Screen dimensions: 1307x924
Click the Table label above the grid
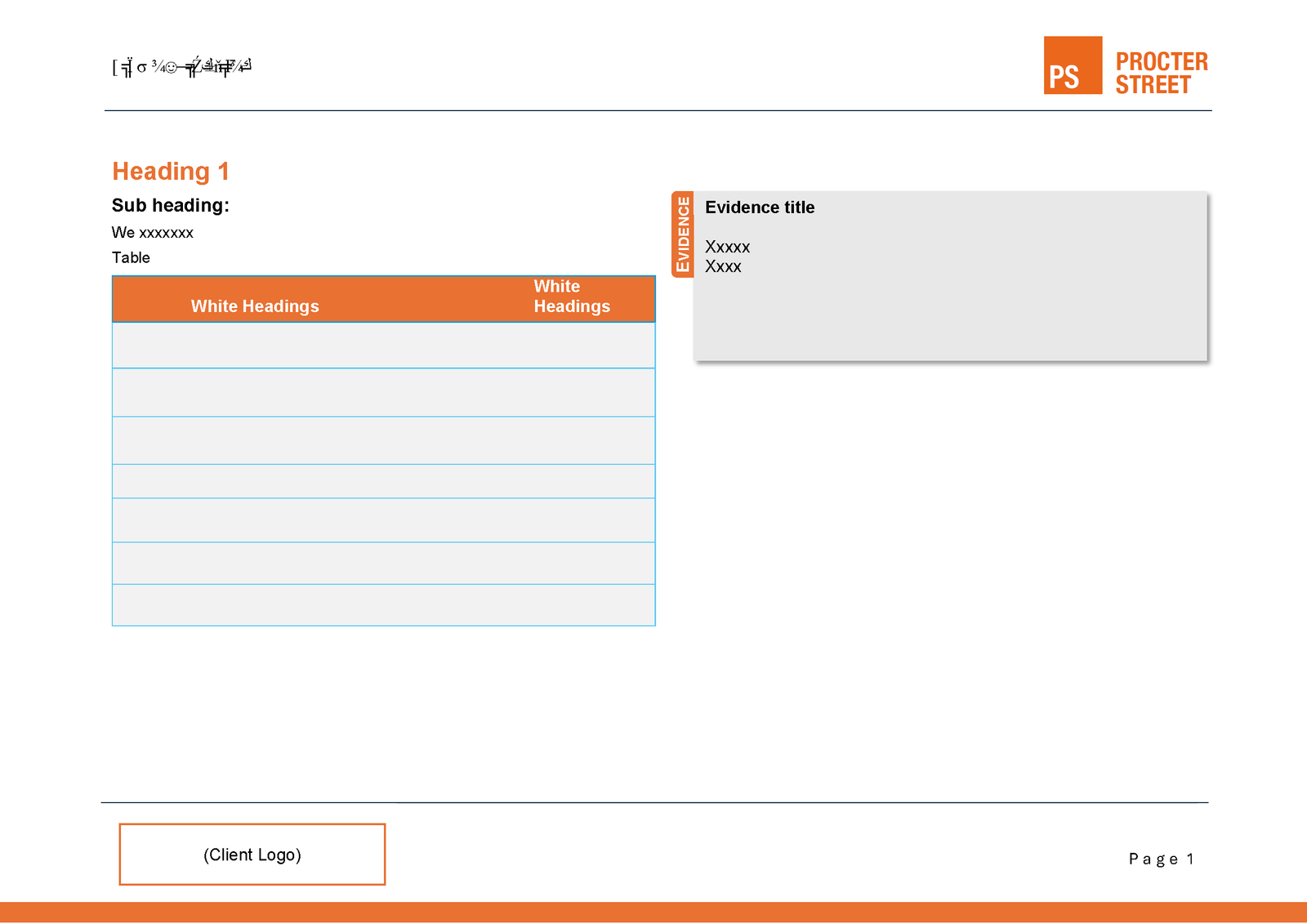click(x=132, y=257)
